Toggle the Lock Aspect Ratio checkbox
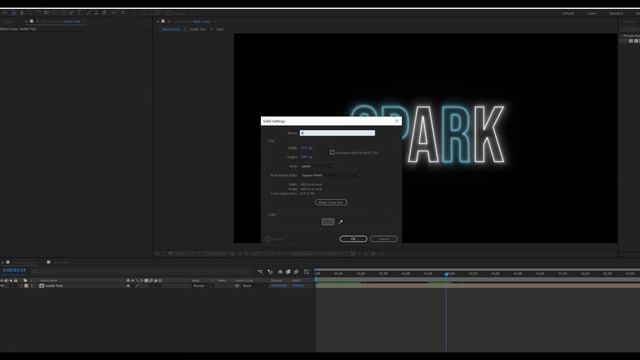640x360 pixels. tap(332, 152)
